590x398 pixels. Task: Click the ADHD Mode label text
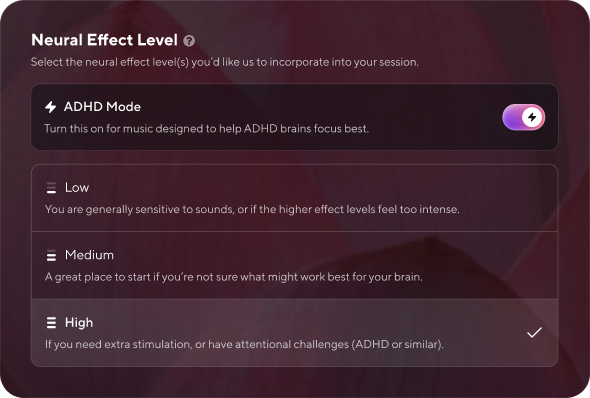[102, 107]
